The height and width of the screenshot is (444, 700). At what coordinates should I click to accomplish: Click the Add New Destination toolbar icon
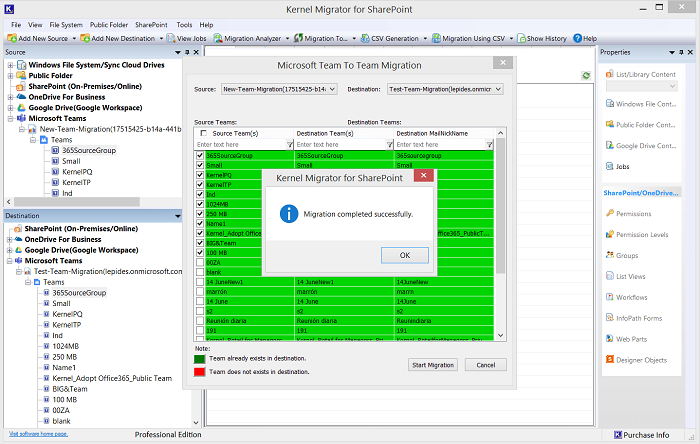[x=85, y=38]
